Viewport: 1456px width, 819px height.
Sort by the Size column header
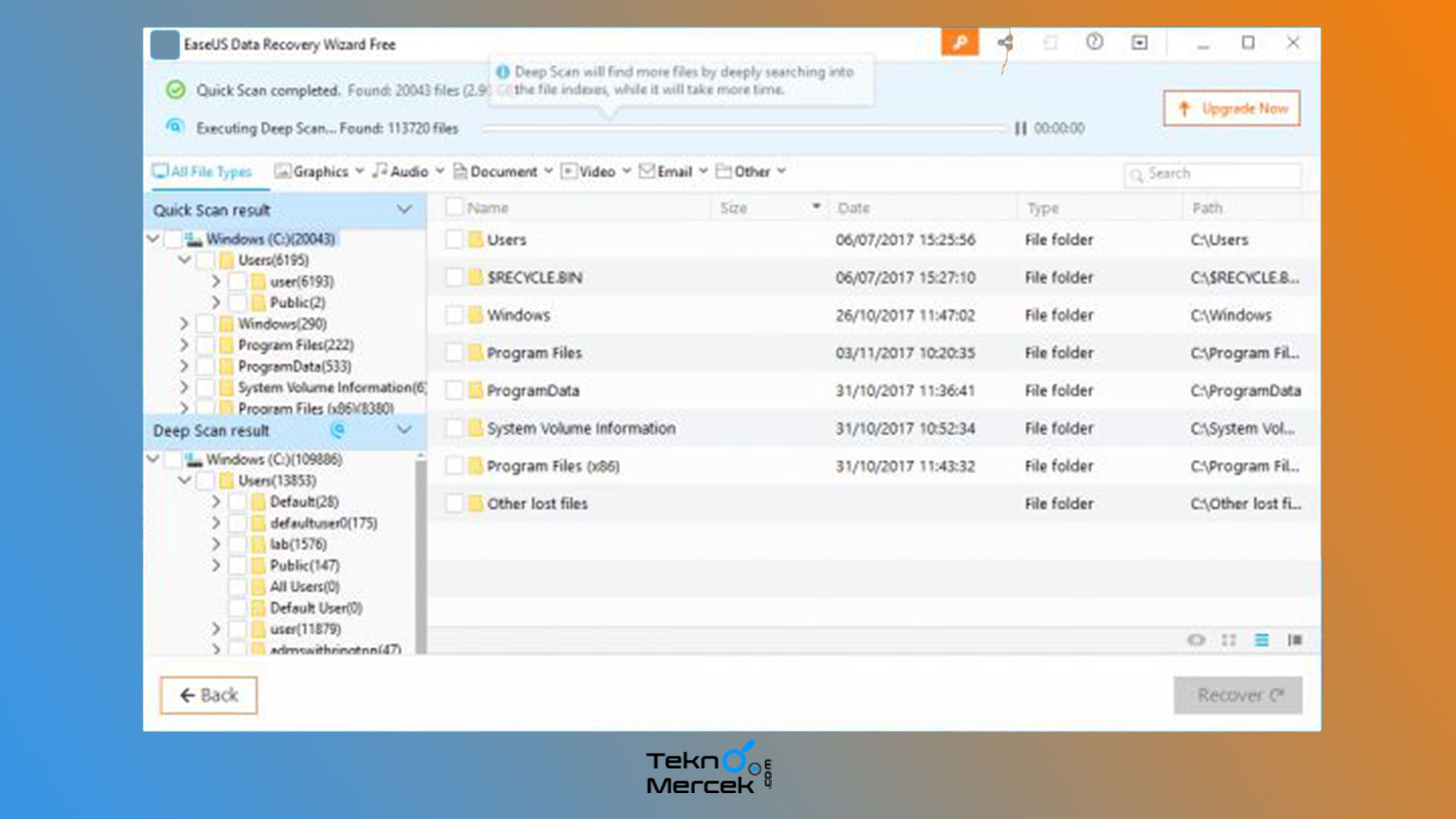[733, 208]
